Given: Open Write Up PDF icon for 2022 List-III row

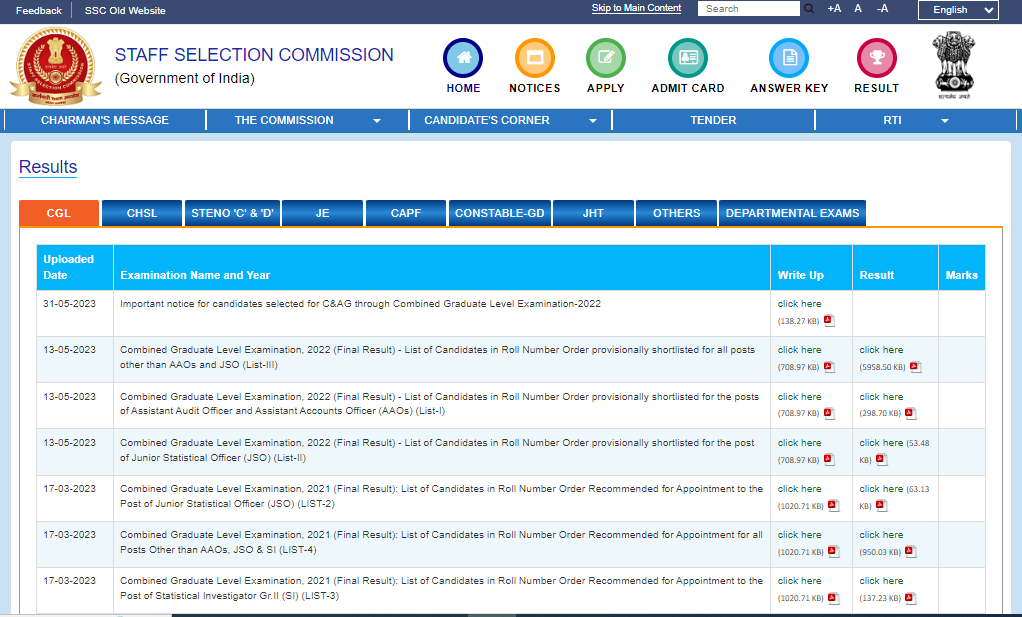Looking at the screenshot, I should point(829,366).
